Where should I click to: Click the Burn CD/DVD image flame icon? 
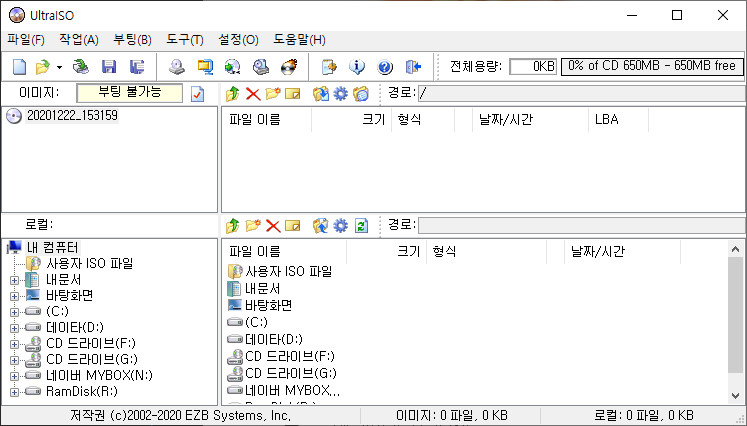point(289,67)
